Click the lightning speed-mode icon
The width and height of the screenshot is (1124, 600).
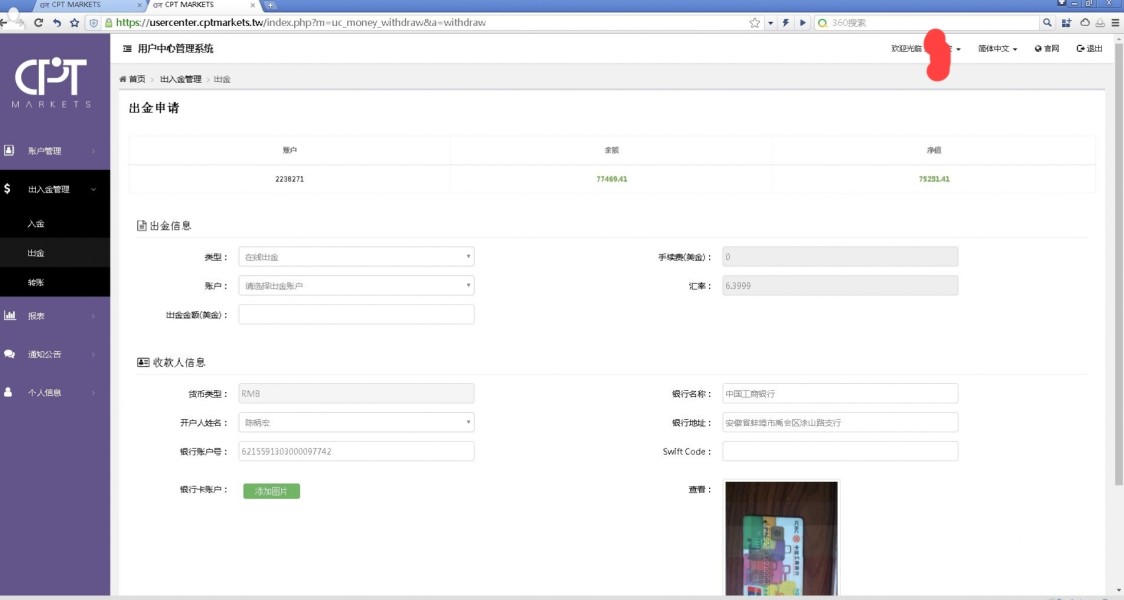point(786,23)
